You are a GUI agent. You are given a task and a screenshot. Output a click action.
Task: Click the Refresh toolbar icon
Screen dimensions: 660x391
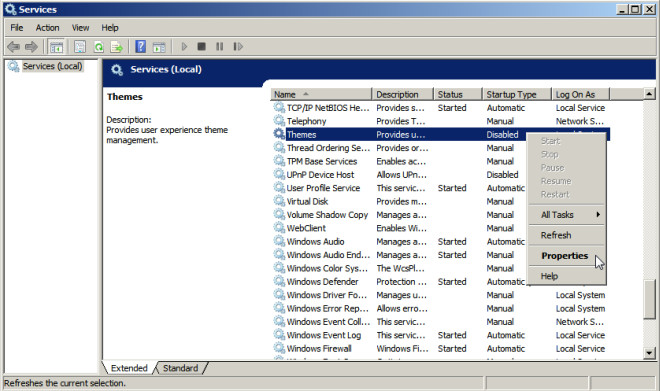tap(98, 47)
